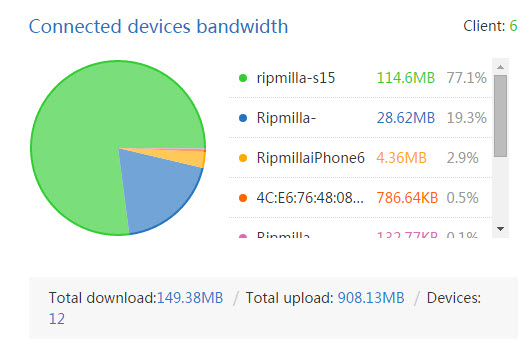Screen dimensions: 532x361
Task: Click the 114.6MB usage value
Action: 406,78
